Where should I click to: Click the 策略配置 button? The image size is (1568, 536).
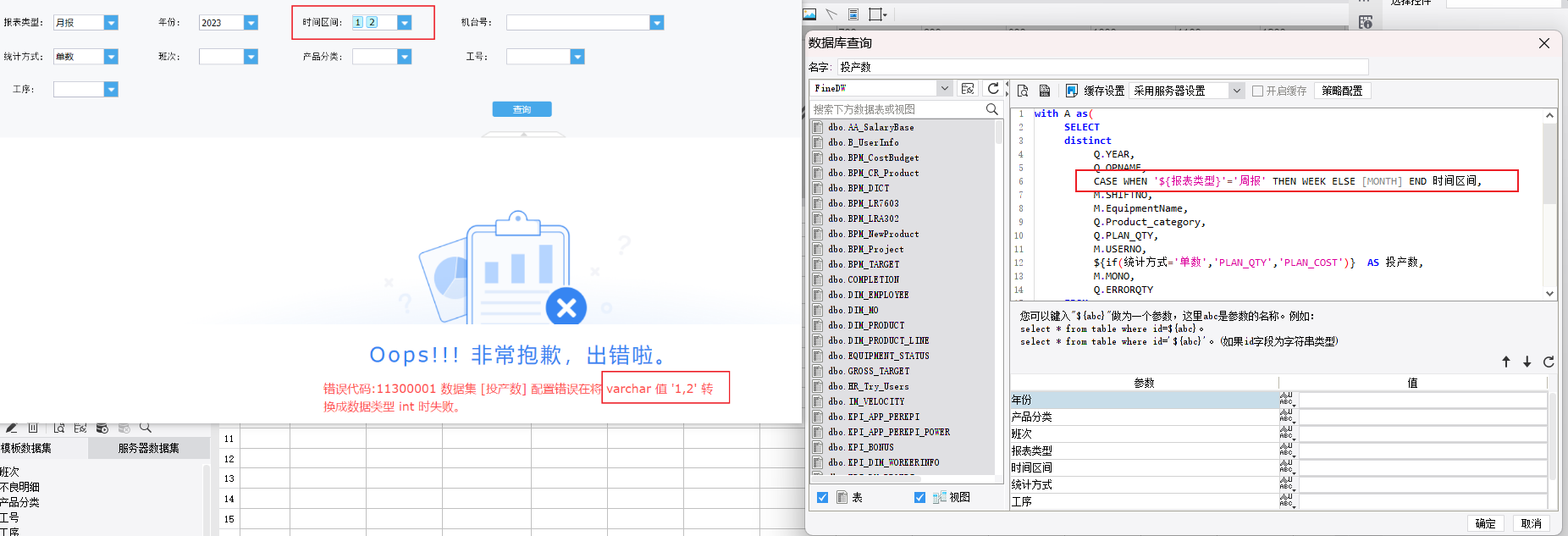[1342, 91]
